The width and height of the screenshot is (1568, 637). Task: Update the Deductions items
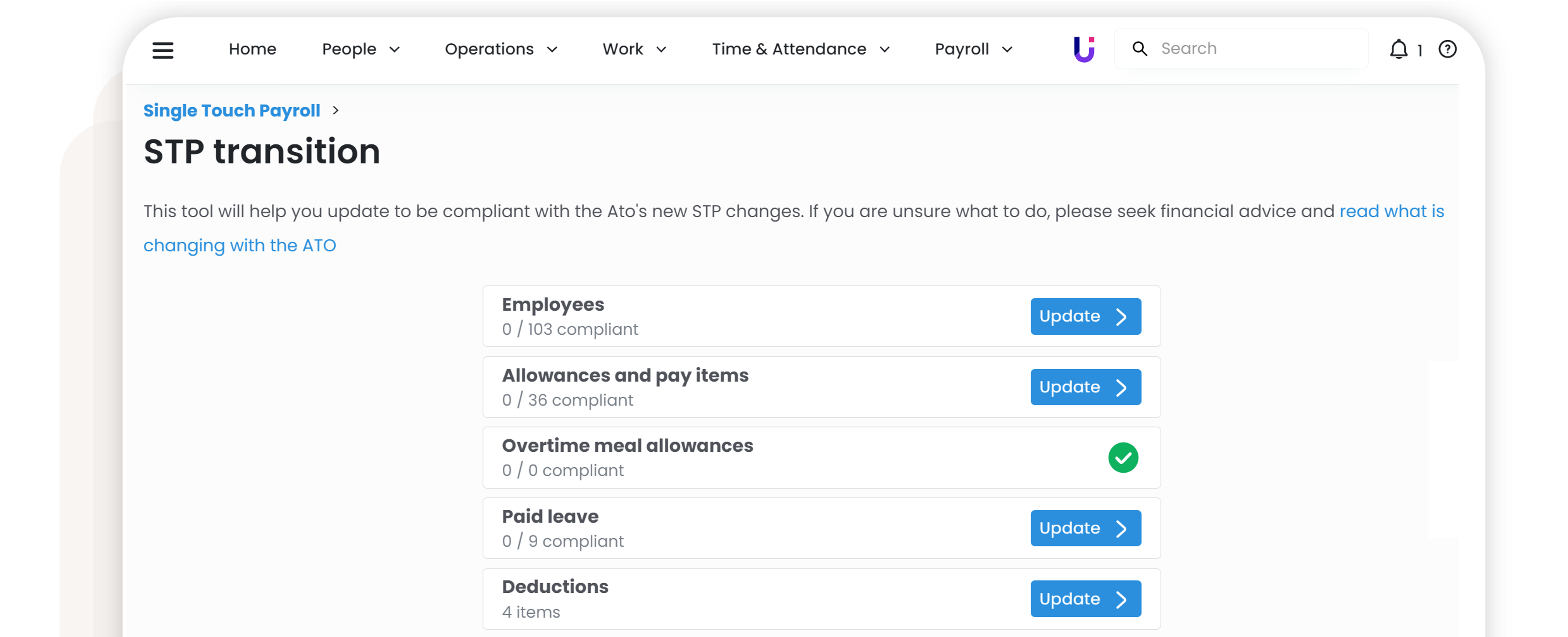pyautogui.click(x=1085, y=599)
